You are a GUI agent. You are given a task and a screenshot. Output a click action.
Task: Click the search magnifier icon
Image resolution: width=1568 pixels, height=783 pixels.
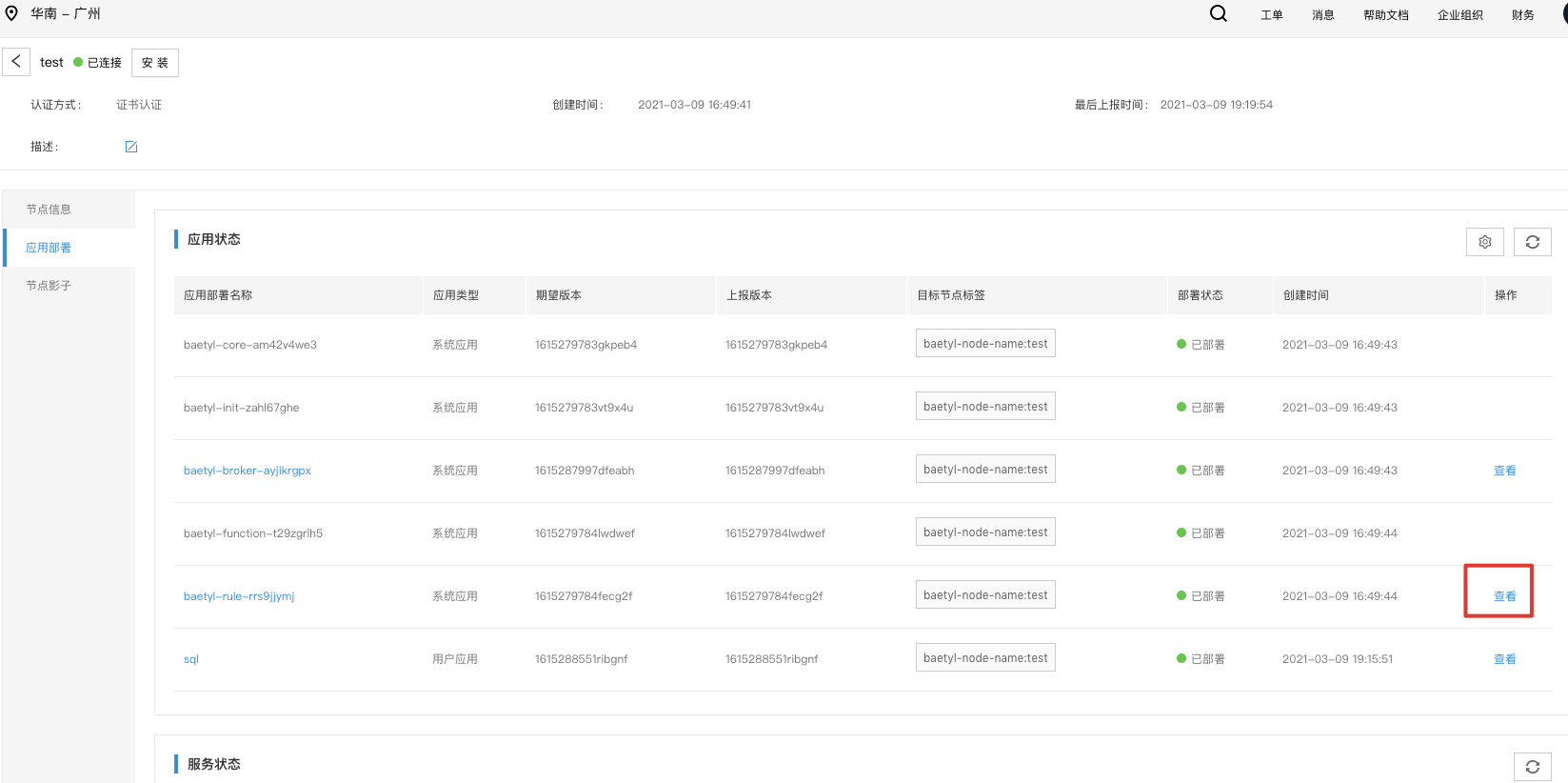point(1218,13)
